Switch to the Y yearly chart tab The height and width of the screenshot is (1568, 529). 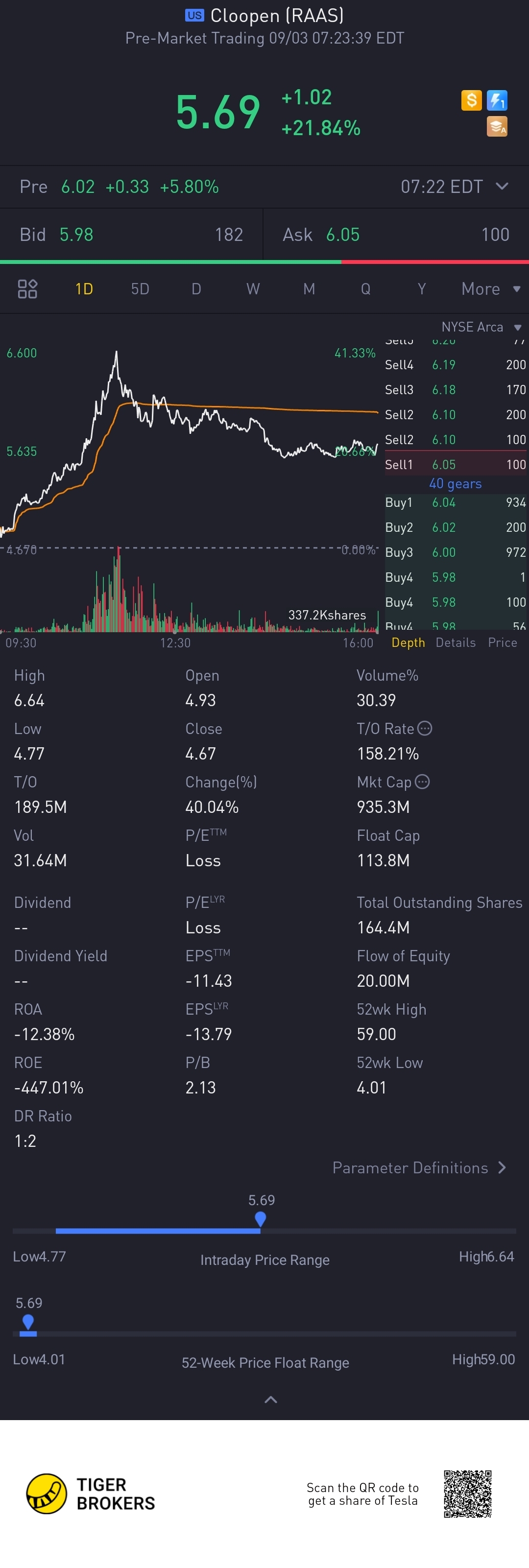click(x=421, y=288)
